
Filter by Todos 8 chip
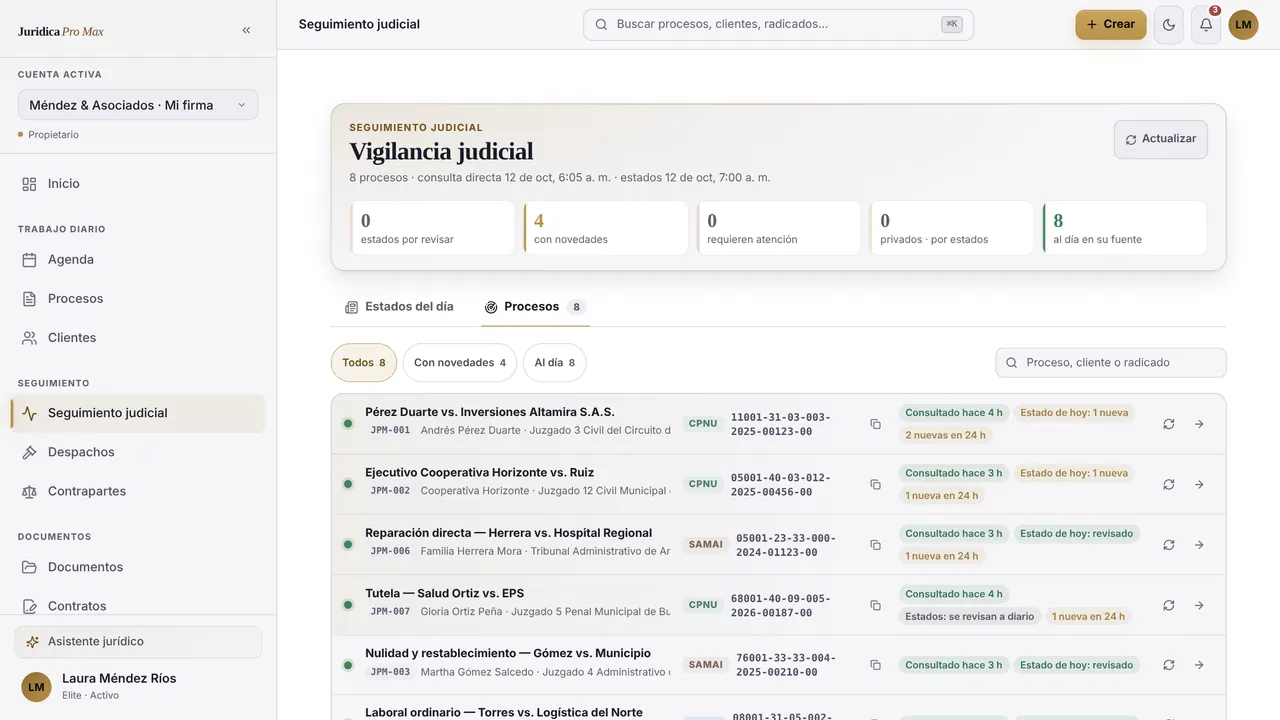364,363
